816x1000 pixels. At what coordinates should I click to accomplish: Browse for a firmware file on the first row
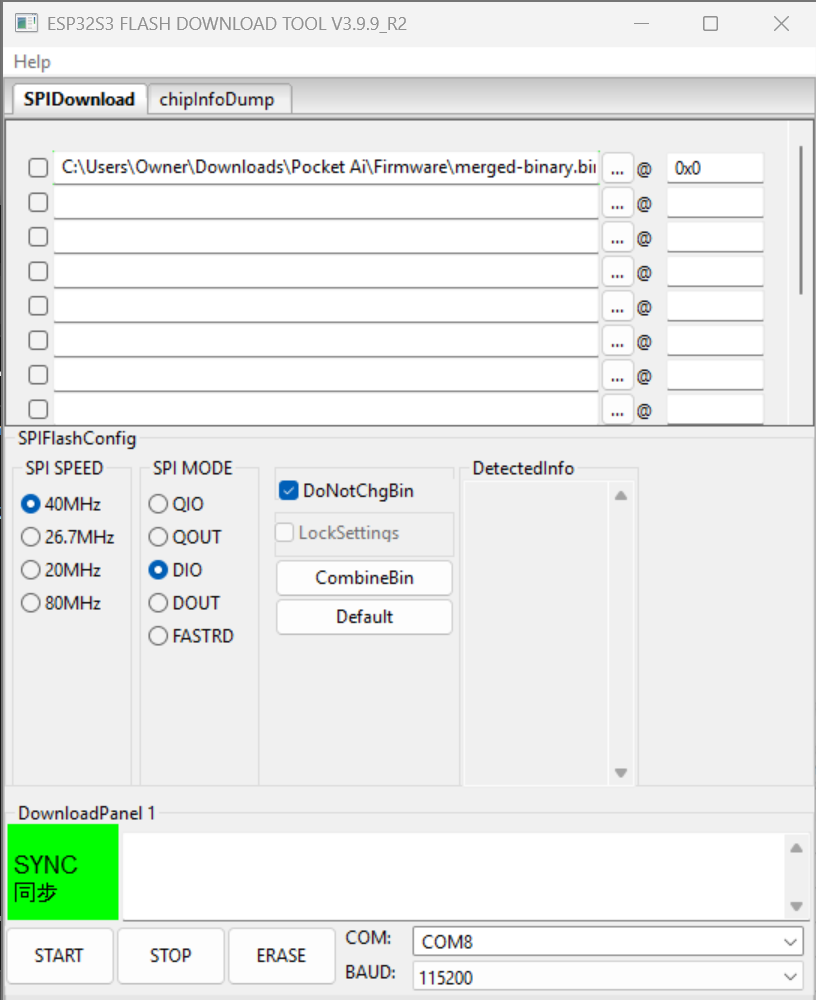pos(617,167)
